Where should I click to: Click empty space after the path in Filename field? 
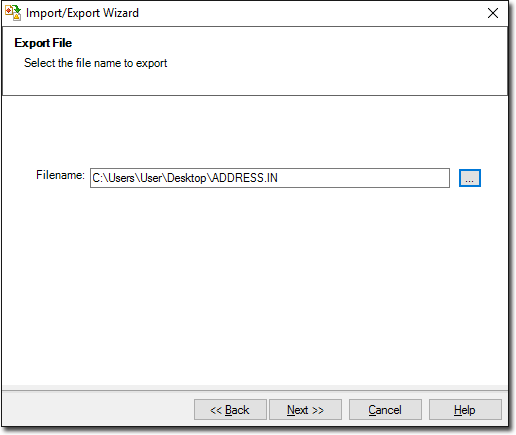(363, 178)
